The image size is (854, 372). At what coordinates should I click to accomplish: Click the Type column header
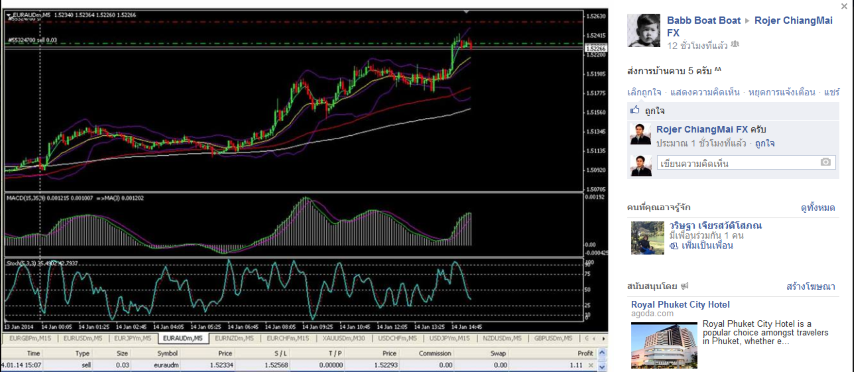(x=82, y=353)
